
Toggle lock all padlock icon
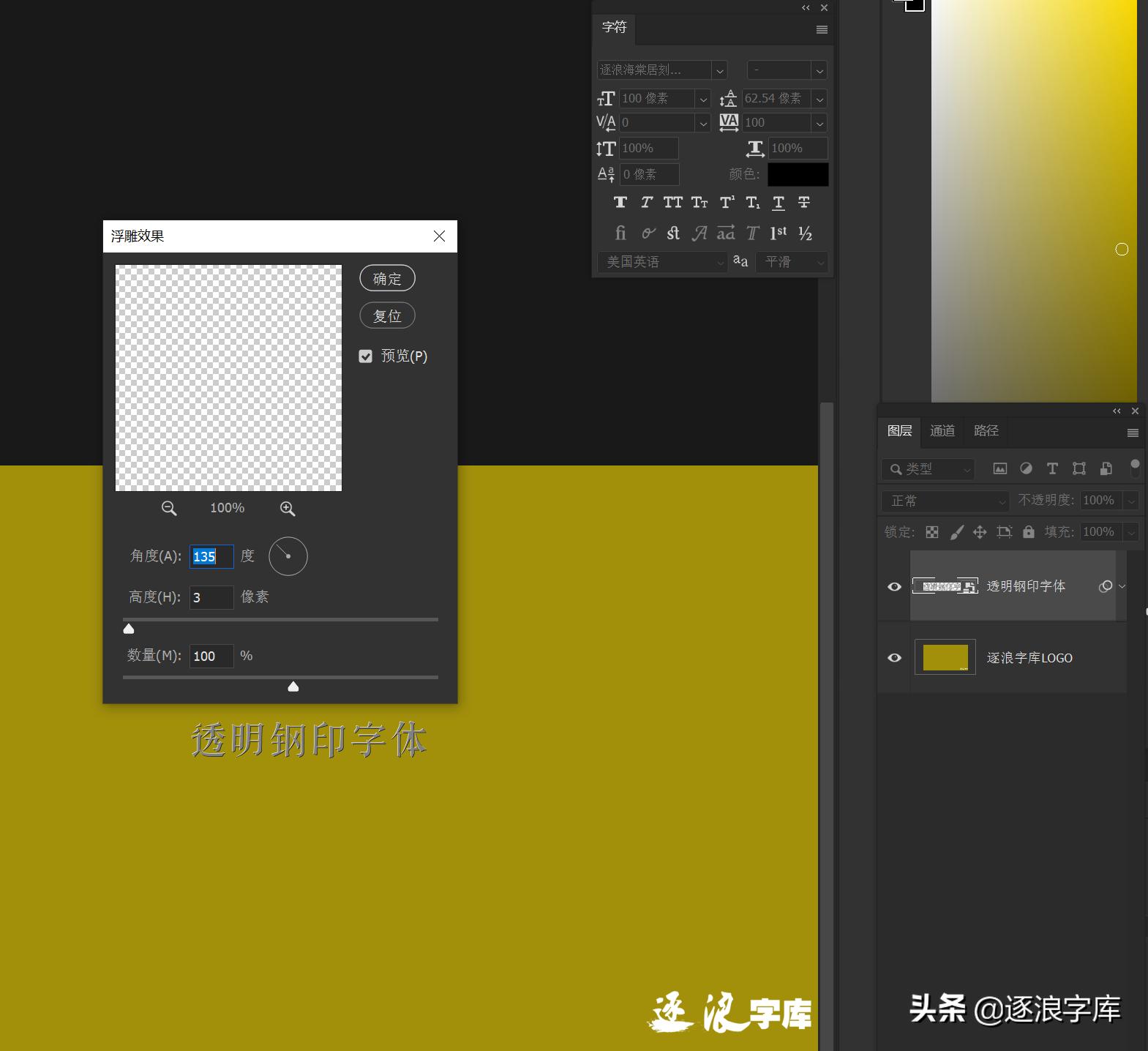click(x=1029, y=532)
